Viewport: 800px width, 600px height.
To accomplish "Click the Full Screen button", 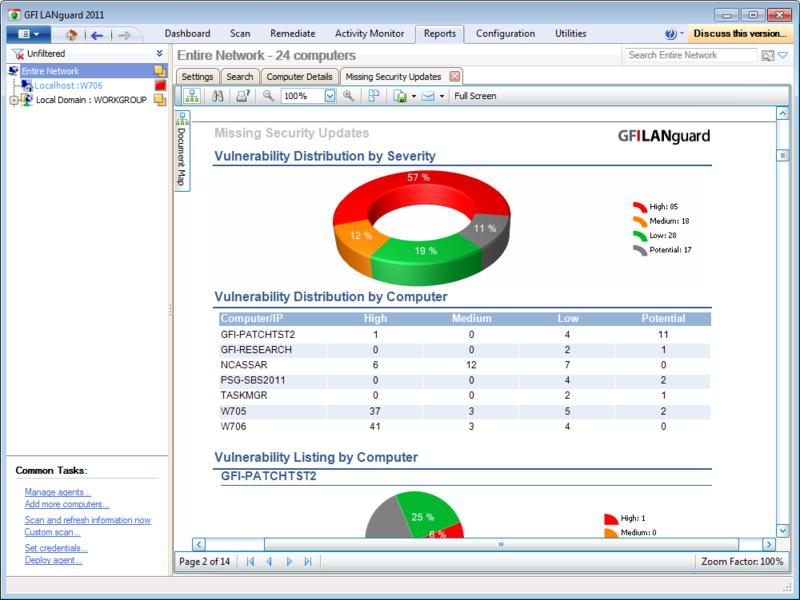I will point(475,96).
